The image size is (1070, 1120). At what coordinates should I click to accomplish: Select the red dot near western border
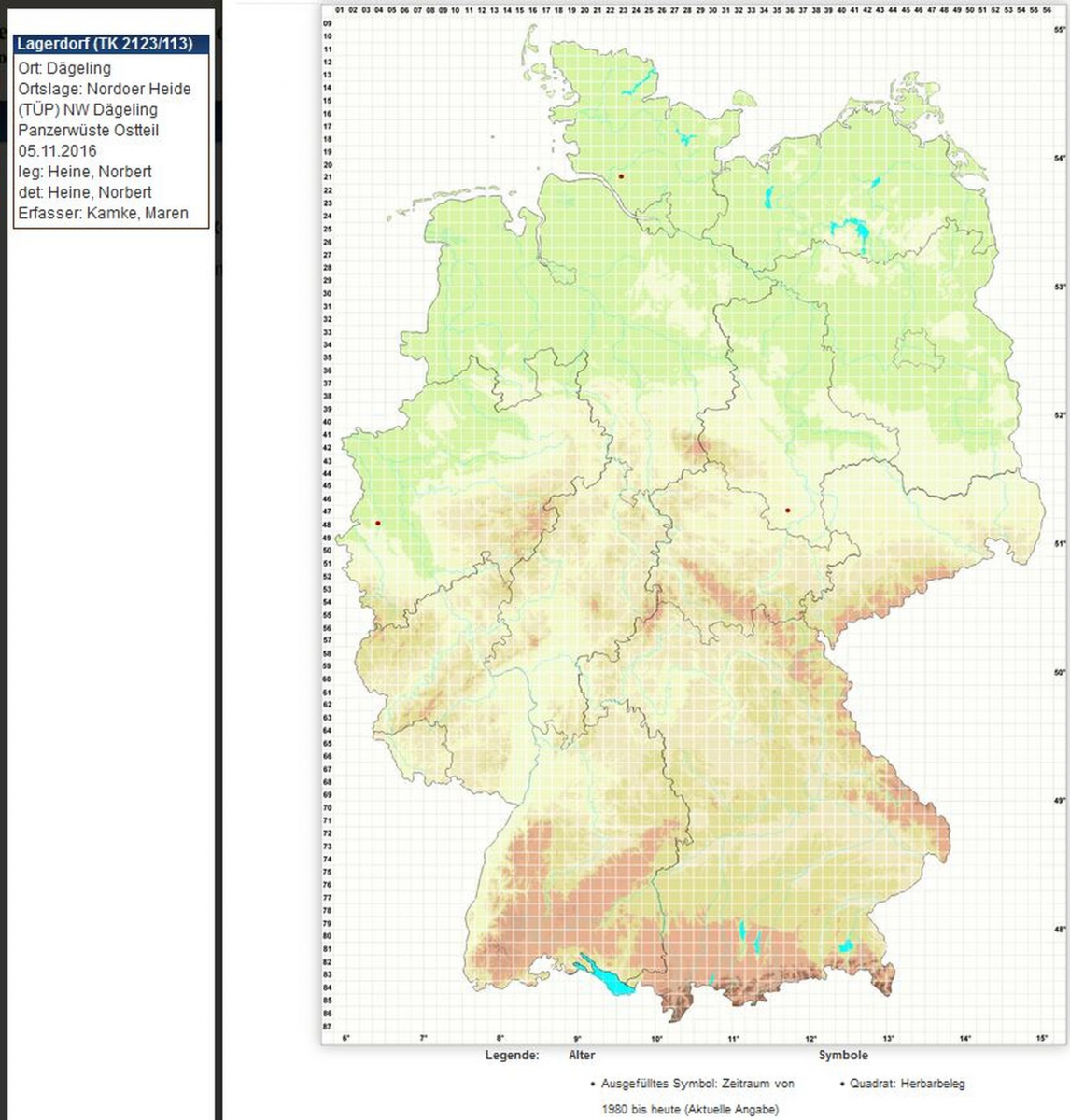point(377,523)
